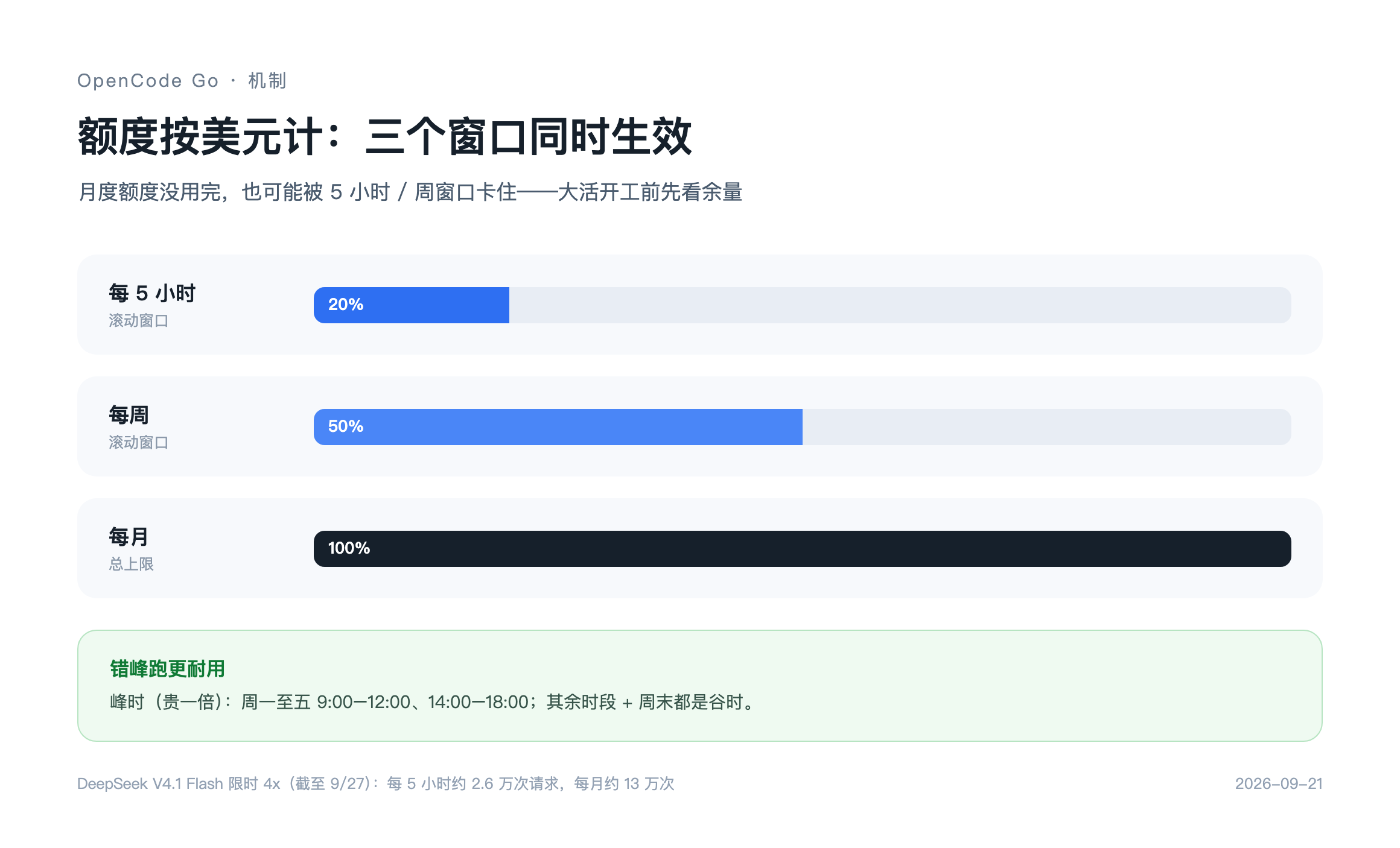Click the peak-hours line starting with 峰时（贵一倍）
This screenshot has height=848, width=1400.
click(x=433, y=702)
